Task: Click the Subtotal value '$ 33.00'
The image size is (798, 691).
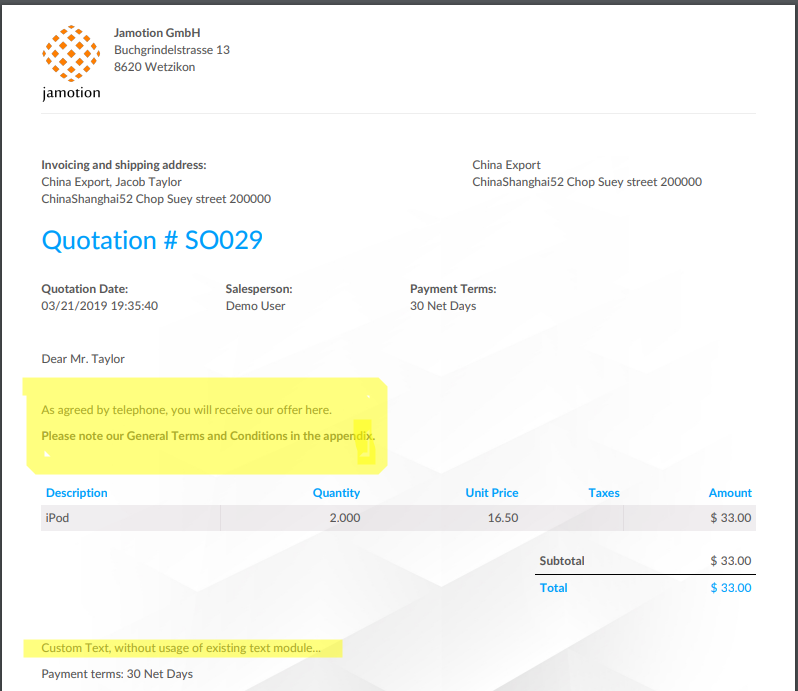Action: coord(730,561)
